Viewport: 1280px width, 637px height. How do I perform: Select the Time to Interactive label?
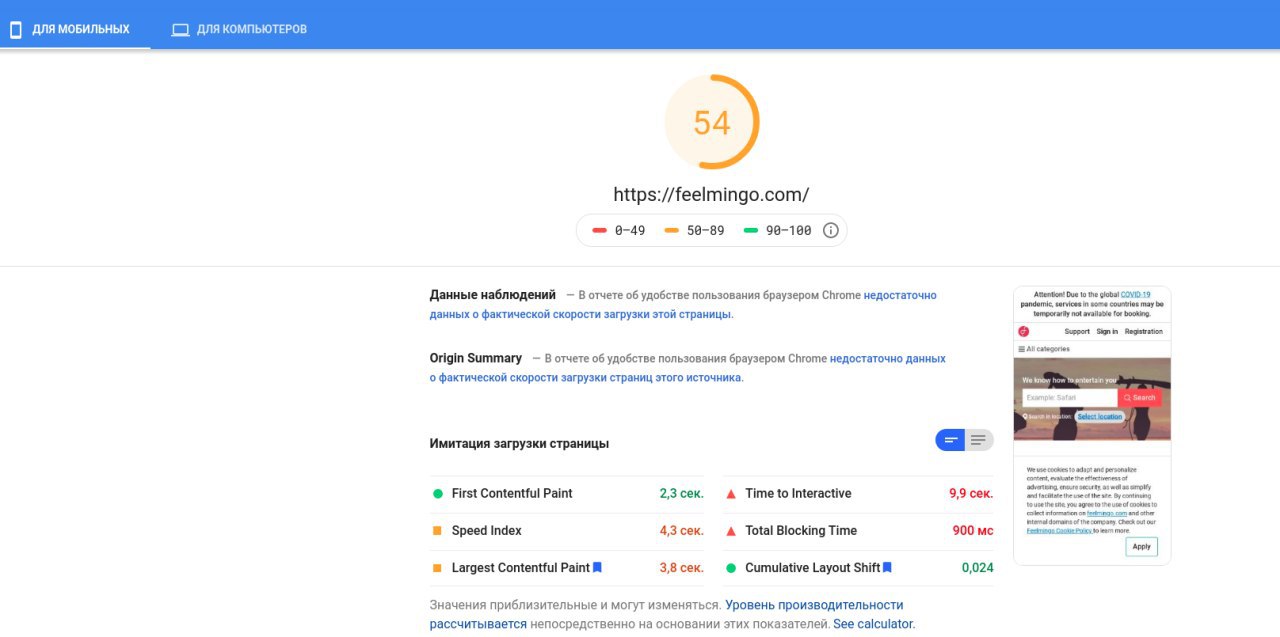point(798,493)
